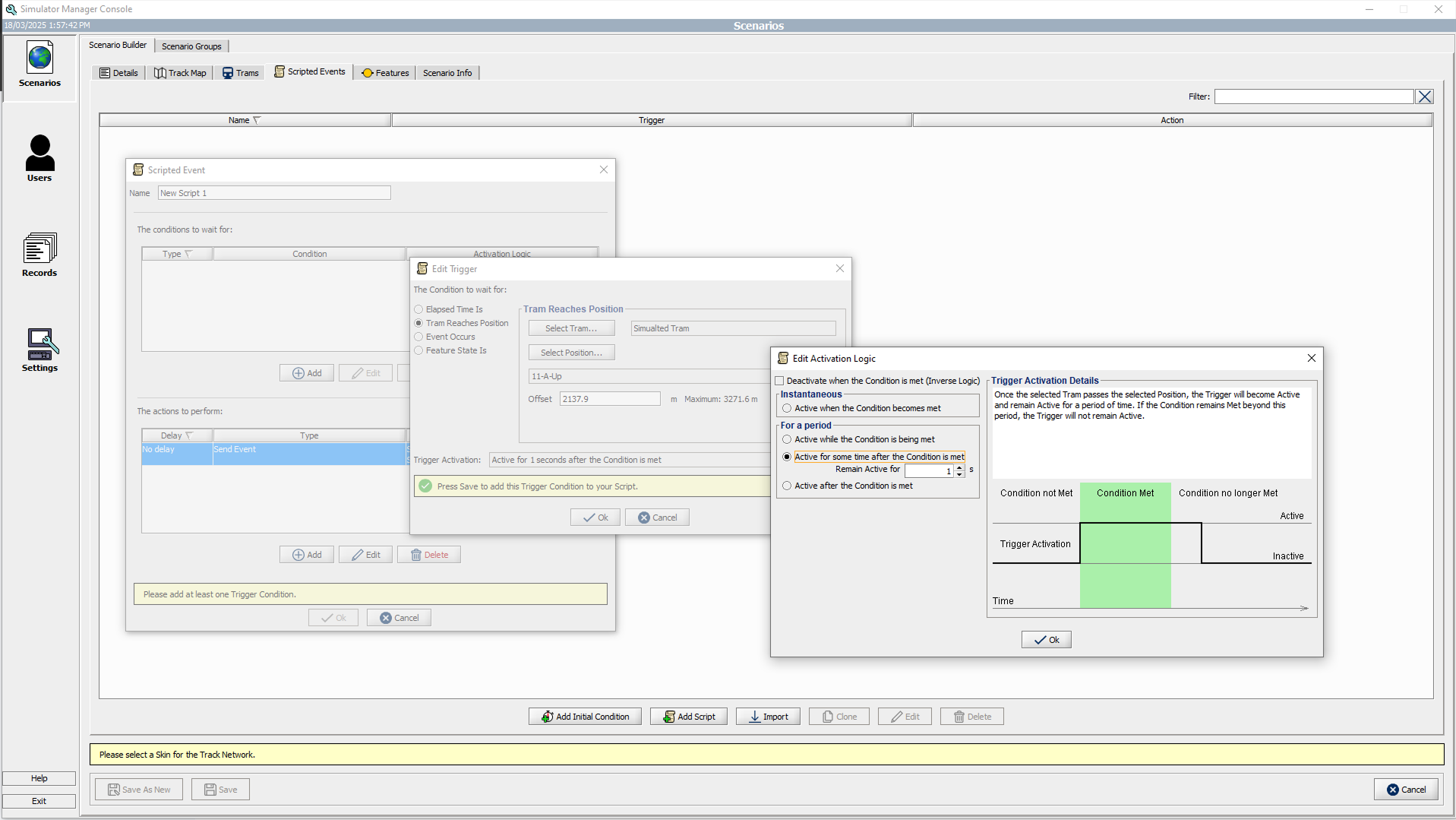The width and height of the screenshot is (1456, 820).
Task: Click the Add Initial Condition button
Action: click(x=585, y=717)
